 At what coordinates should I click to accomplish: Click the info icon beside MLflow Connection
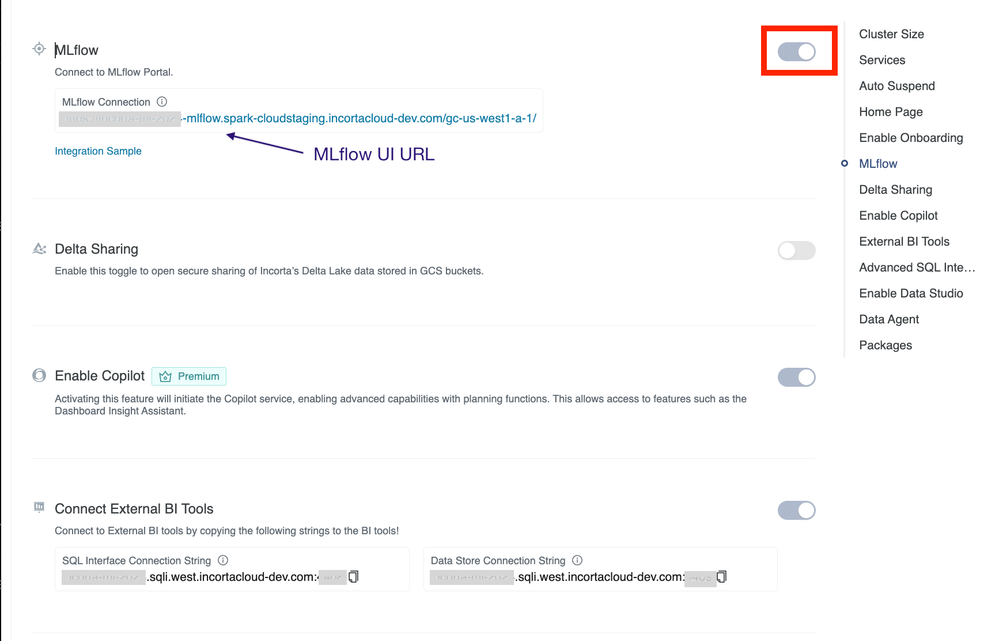(162, 102)
